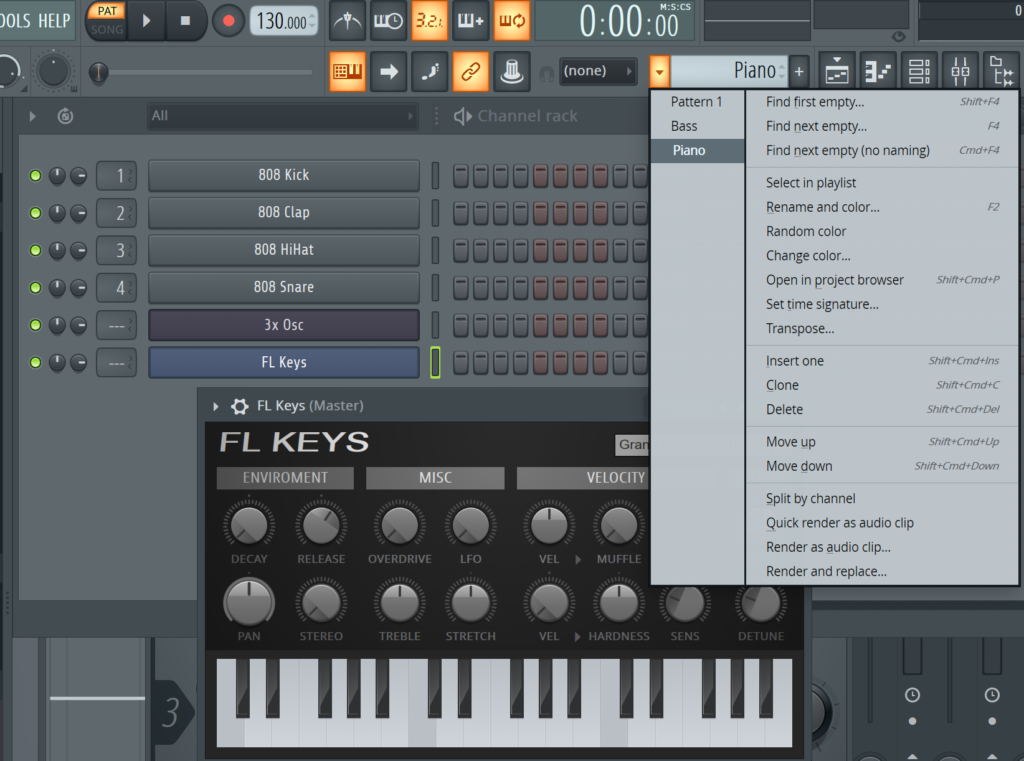Click the 808 Clap channel button
Viewport: 1024px width, 761px height.
[x=283, y=213]
